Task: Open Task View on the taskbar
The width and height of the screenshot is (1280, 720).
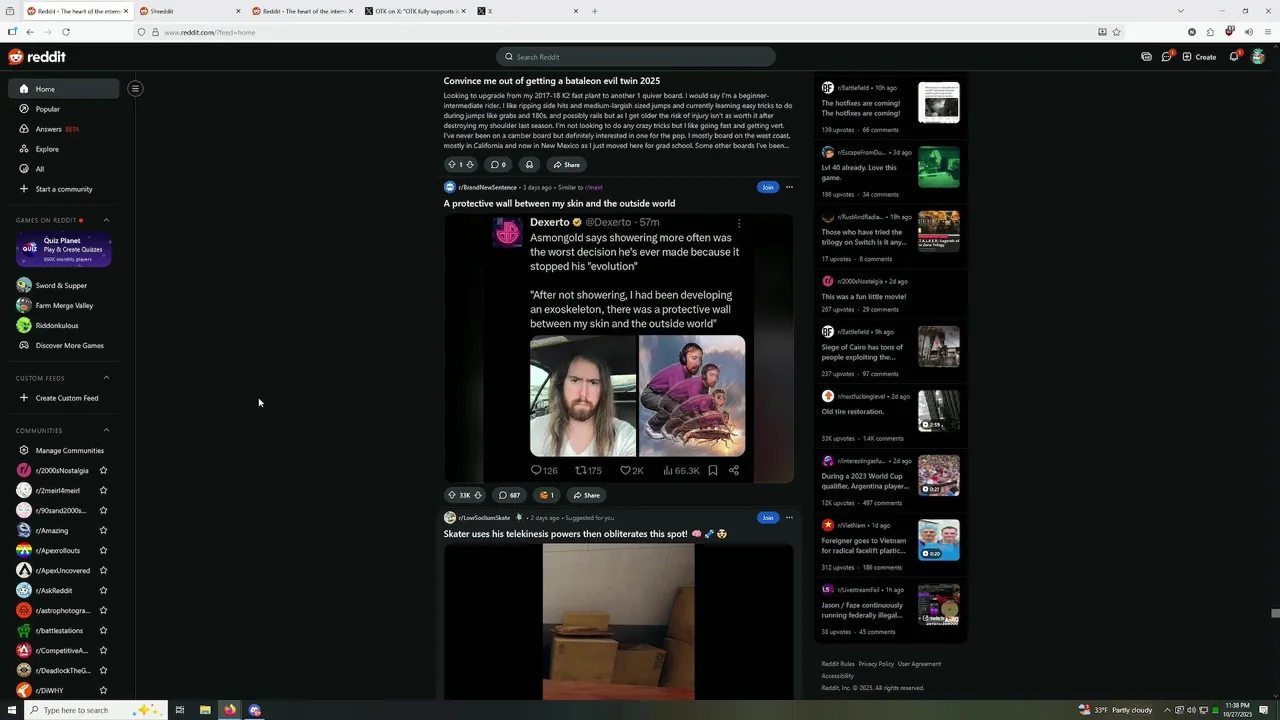Action: (x=180, y=710)
